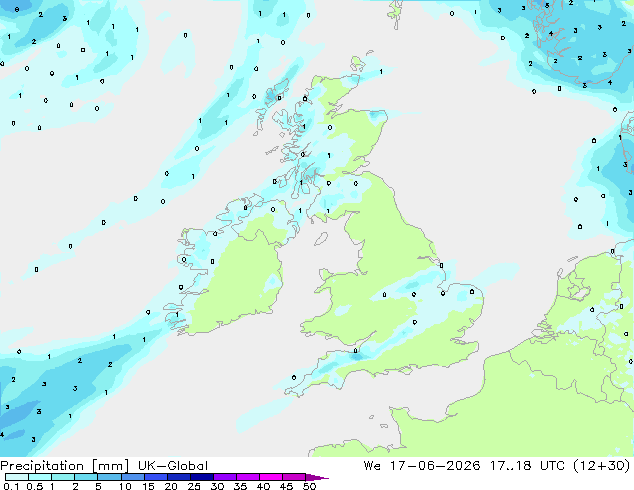The width and height of the screenshot is (634, 490).
Task: Select the "UK-Global" model name text
Action: [173, 466]
